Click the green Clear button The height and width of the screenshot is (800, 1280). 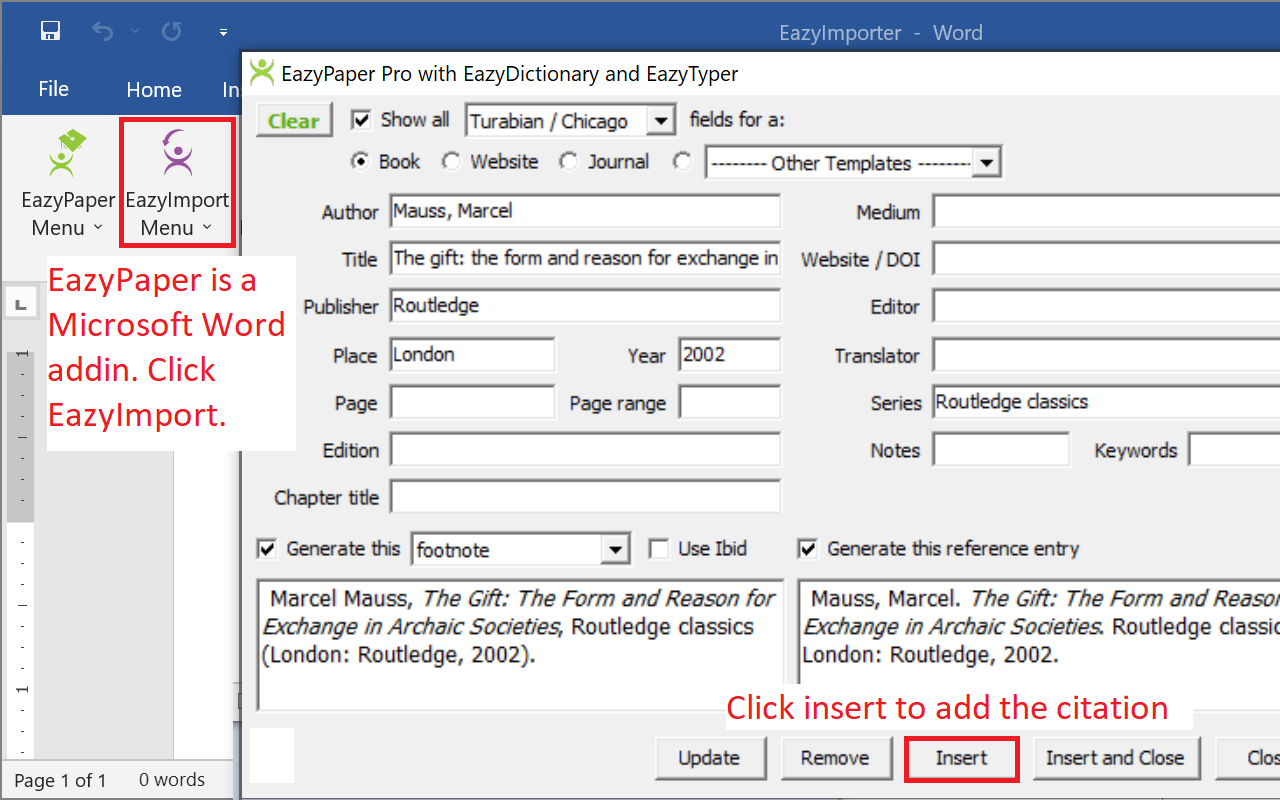(294, 121)
